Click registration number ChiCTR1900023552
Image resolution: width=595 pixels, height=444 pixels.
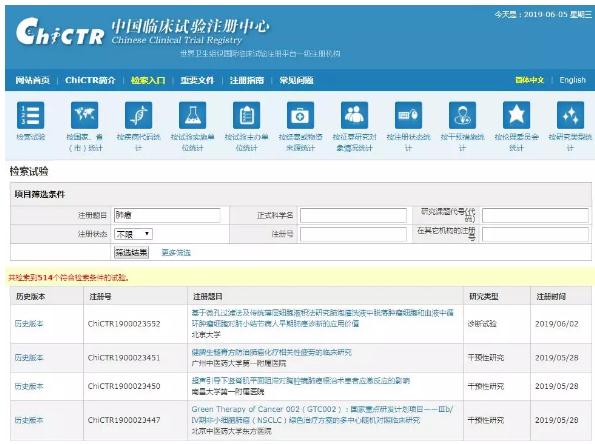(124, 324)
